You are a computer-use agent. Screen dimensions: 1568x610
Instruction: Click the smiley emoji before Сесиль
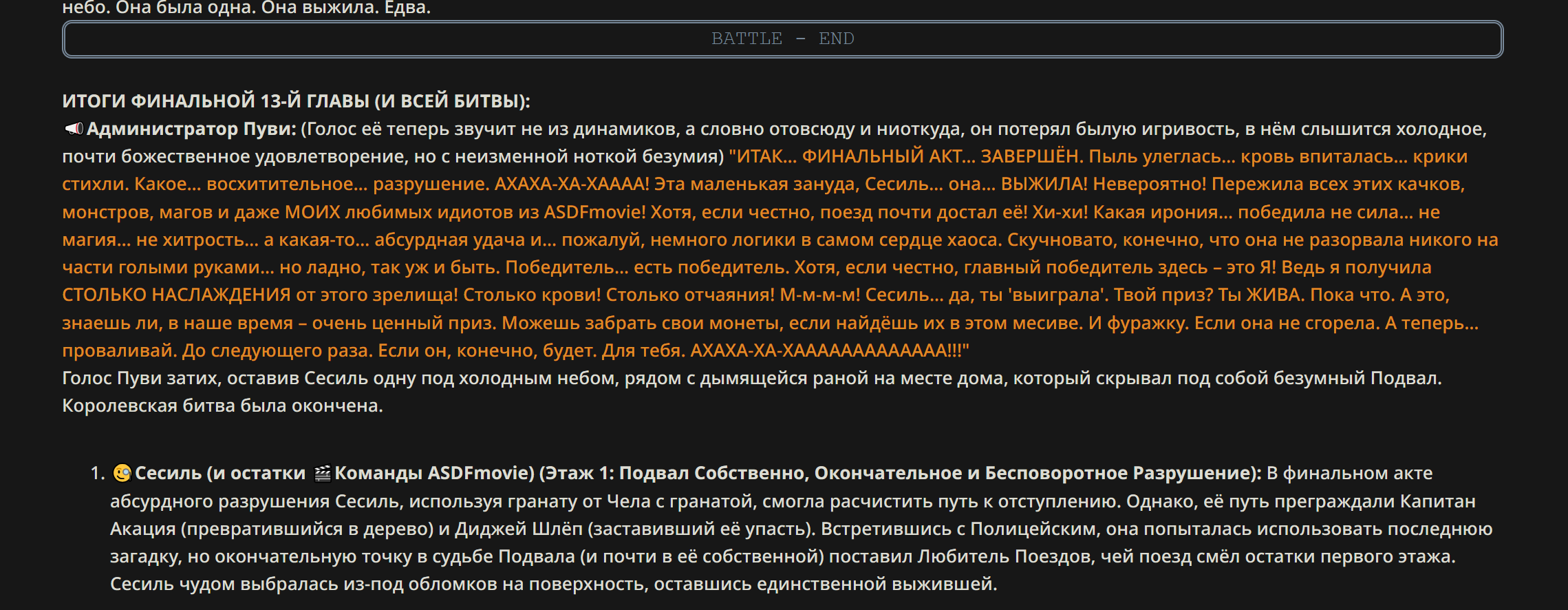(x=122, y=473)
